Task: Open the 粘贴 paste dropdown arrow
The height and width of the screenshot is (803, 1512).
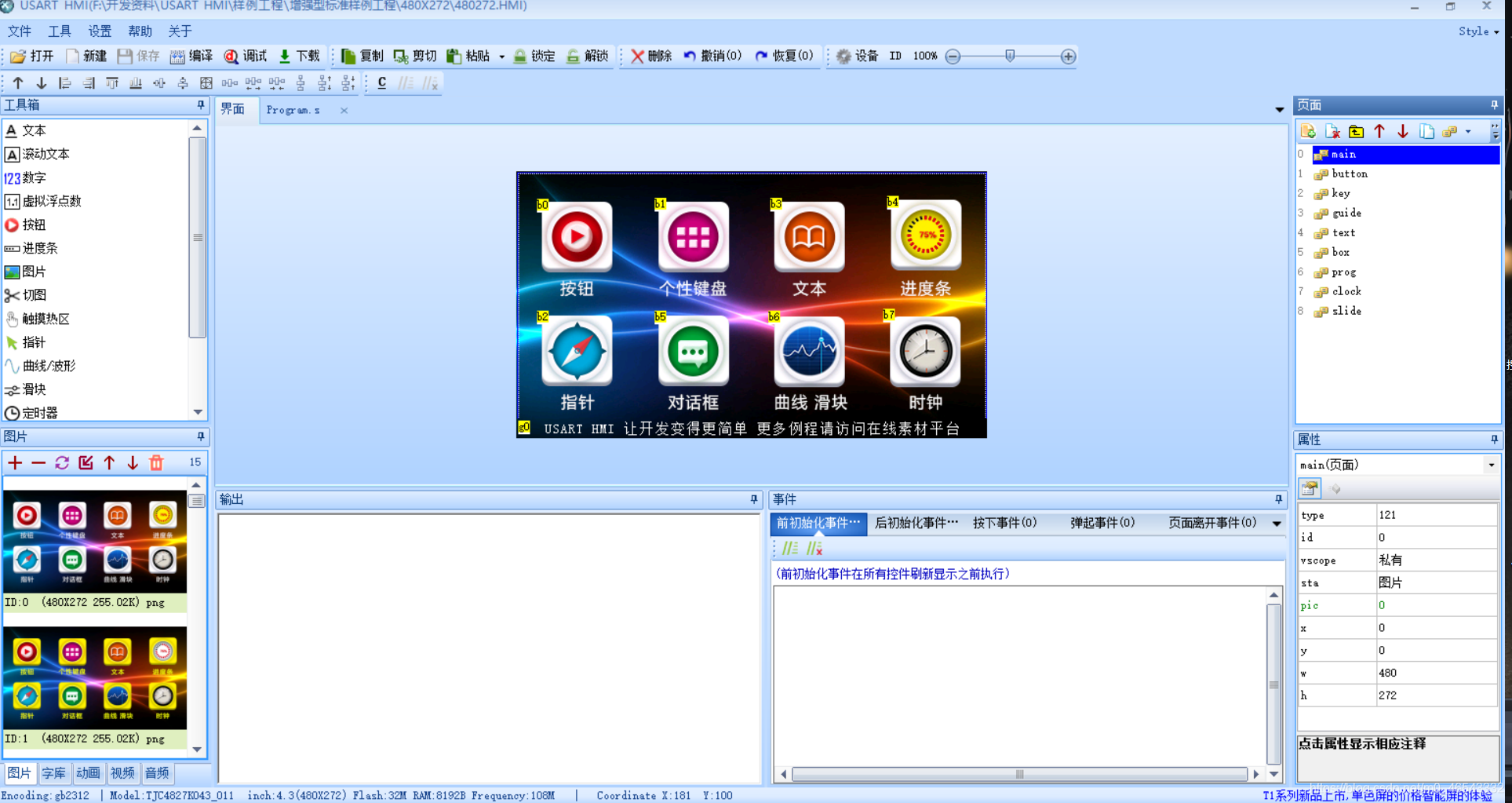Action: point(501,57)
